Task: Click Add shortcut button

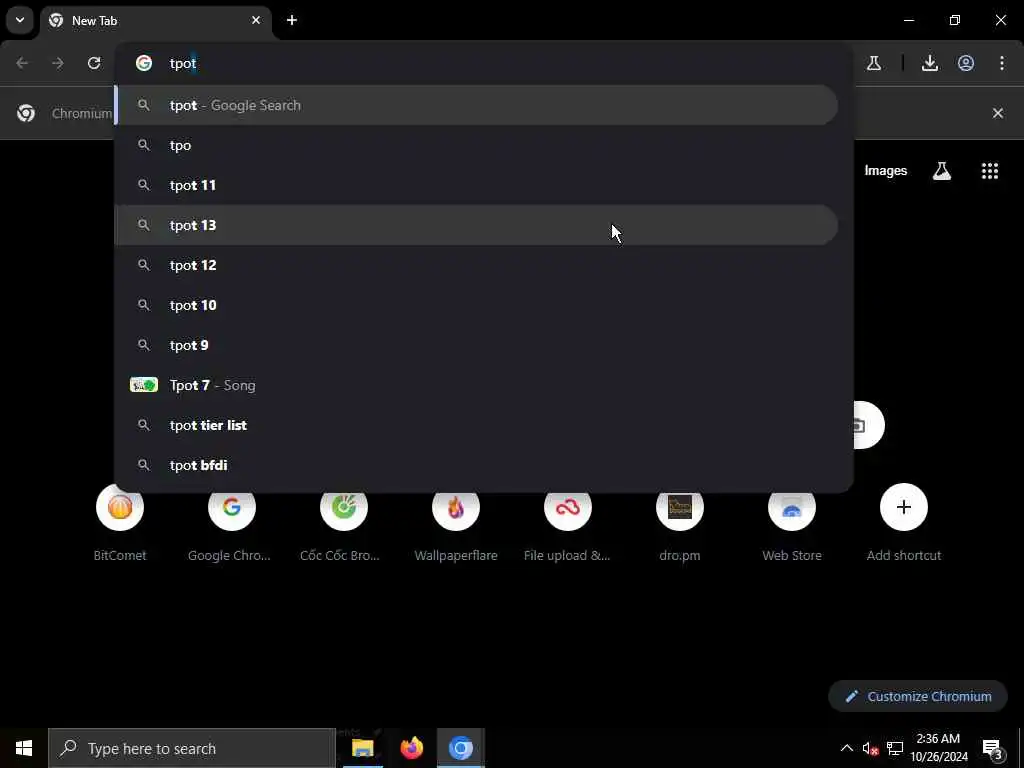Action: (x=904, y=522)
